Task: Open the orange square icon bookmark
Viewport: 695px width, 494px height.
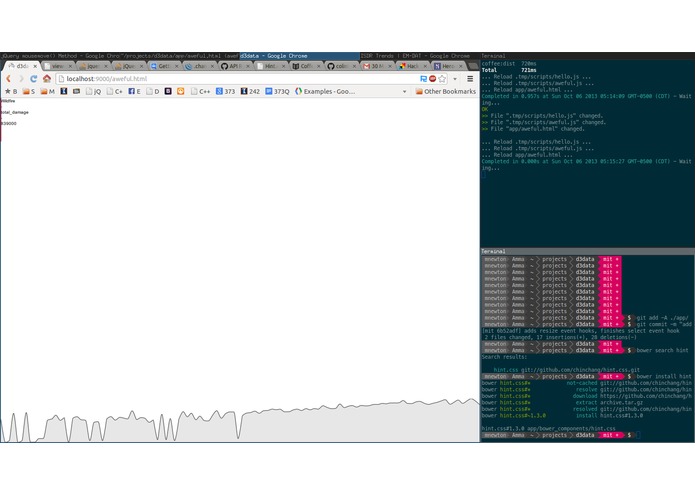Action: coord(180,91)
